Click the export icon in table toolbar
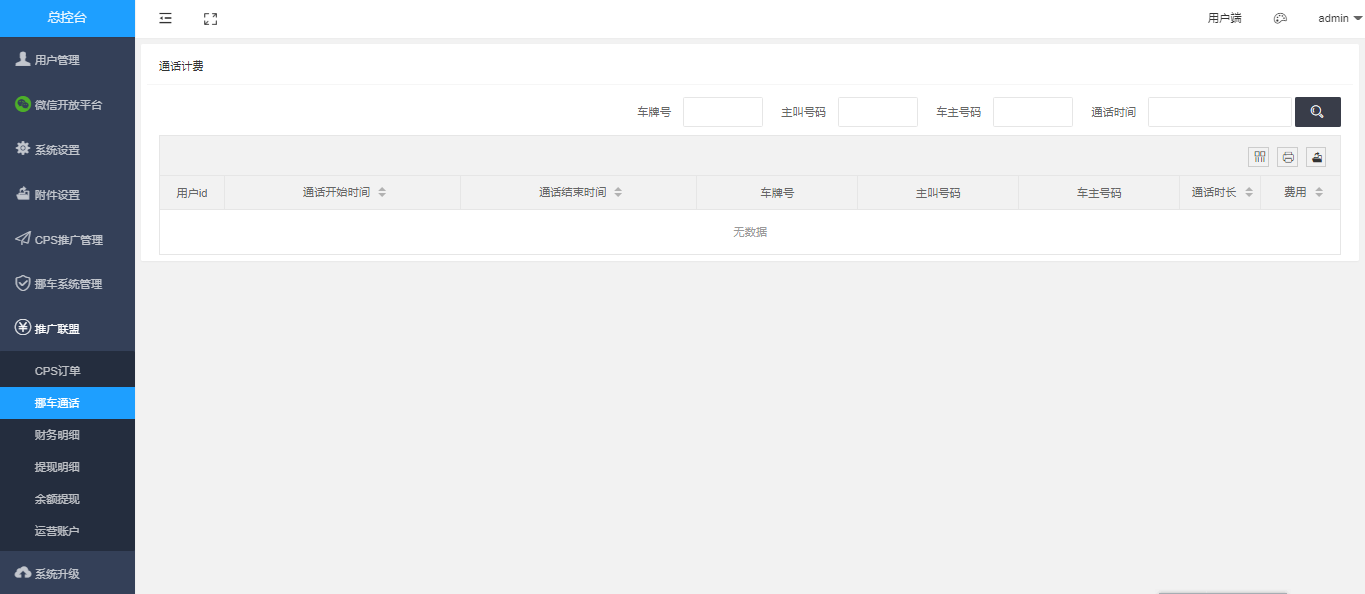This screenshot has height=594, width=1365. tap(1317, 157)
